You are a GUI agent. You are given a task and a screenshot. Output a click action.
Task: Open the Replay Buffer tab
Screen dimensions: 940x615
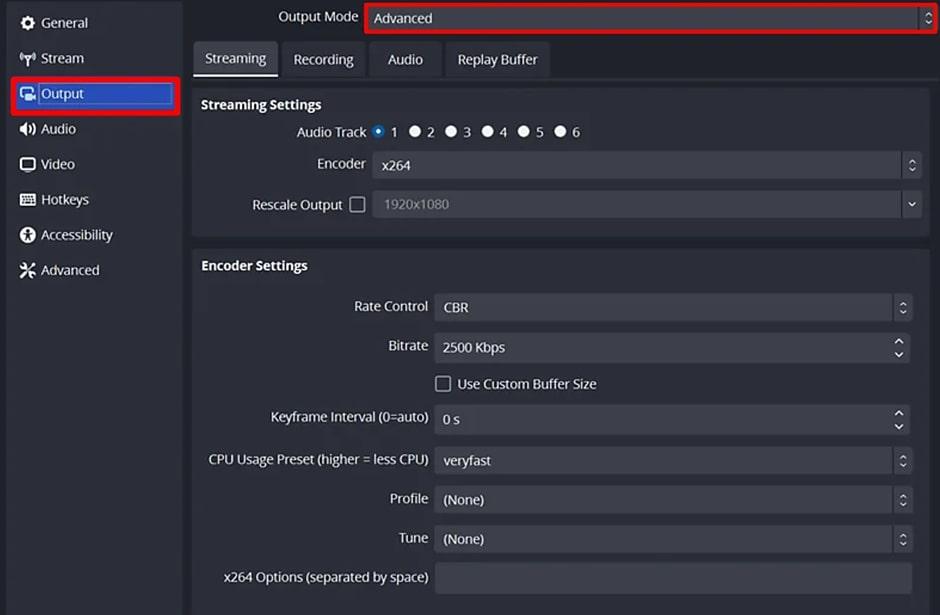pos(497,59)
